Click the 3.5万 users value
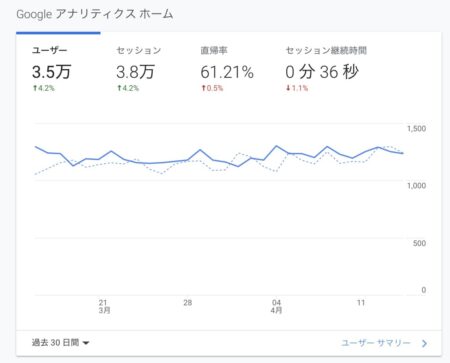 tap(51, 72)
